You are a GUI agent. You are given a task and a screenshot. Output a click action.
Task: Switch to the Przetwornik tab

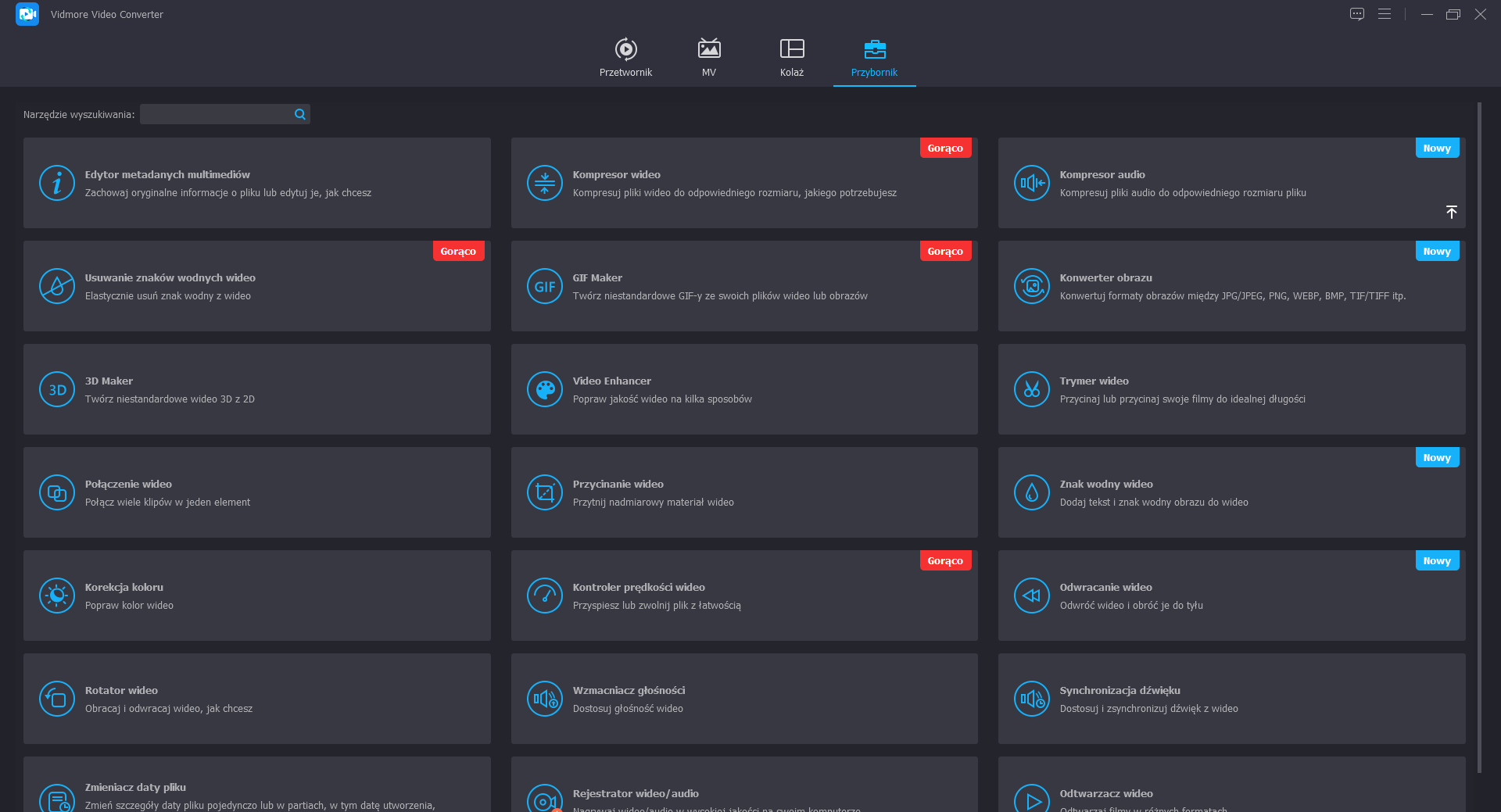pos(625,58)
